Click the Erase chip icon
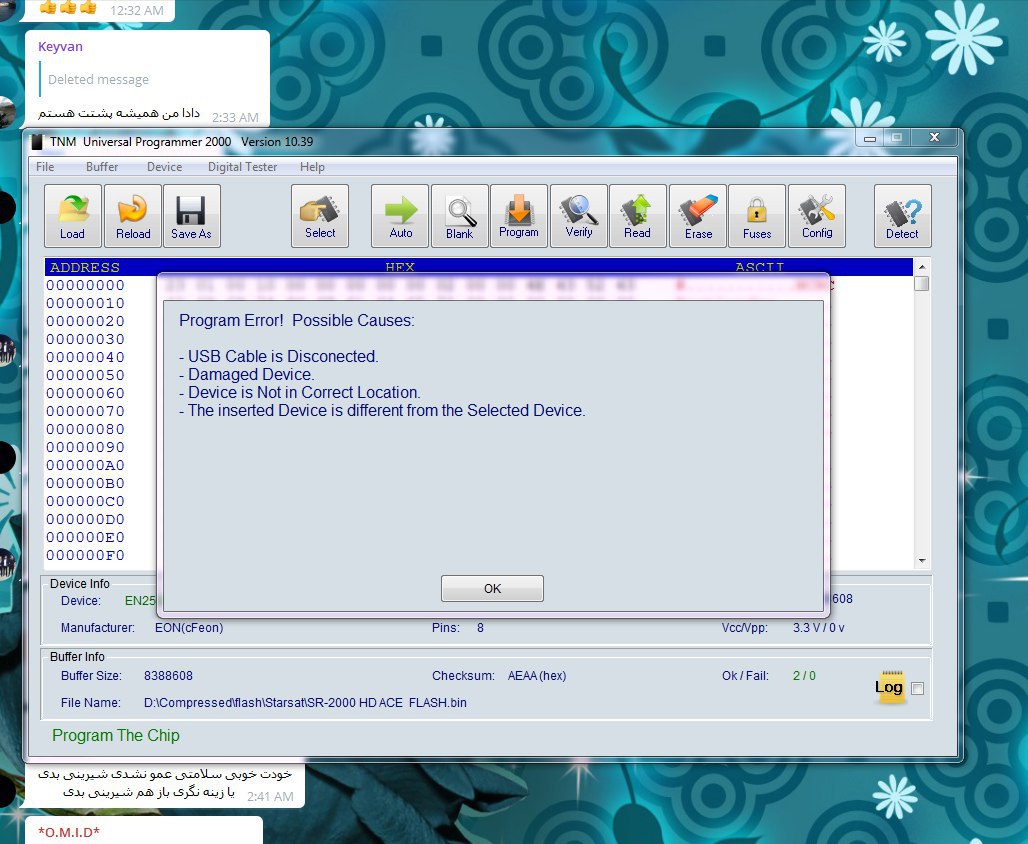Image resolution: width=1028 pixels, height=844 pixels. [698, 216]
